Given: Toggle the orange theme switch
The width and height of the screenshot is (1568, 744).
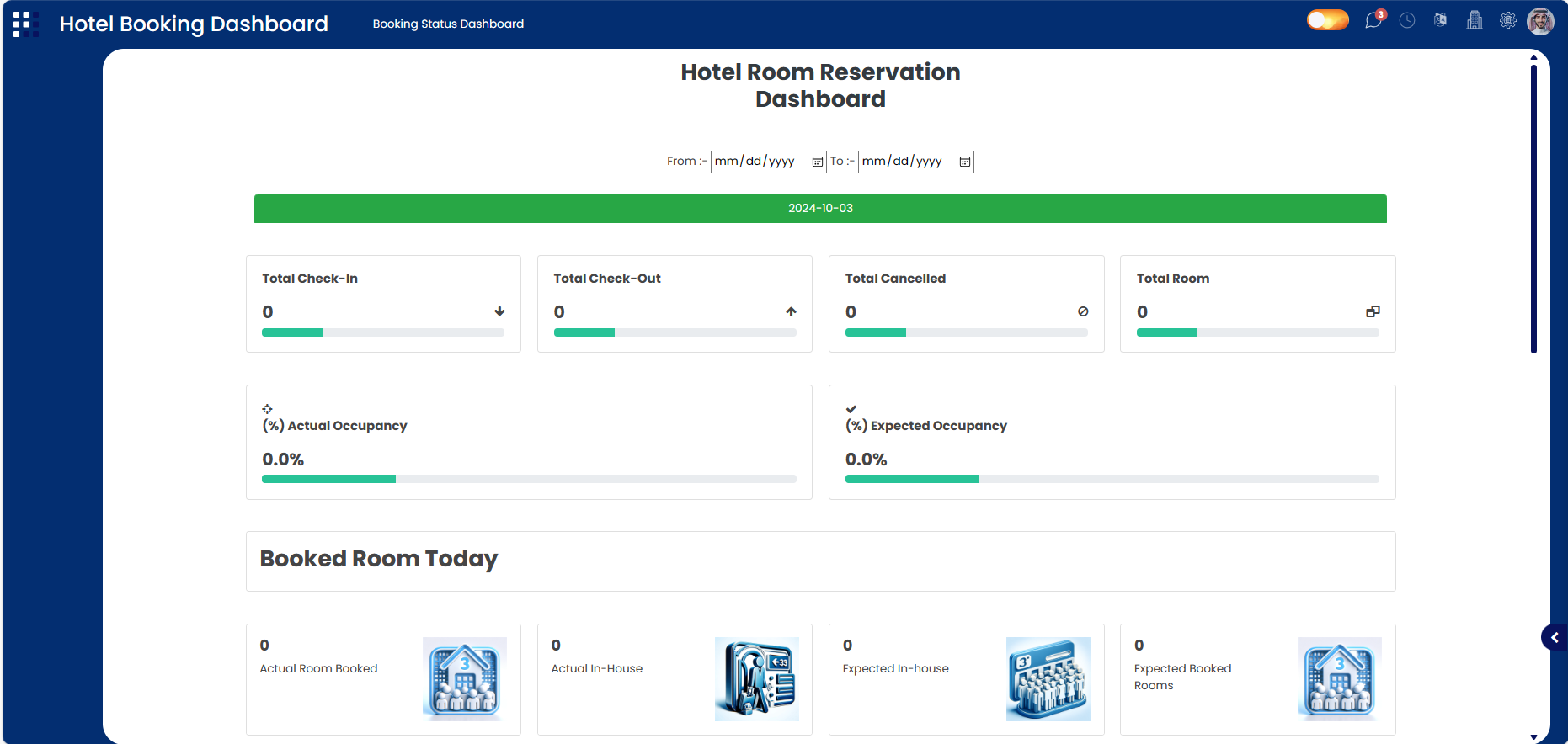Looking at the screenshot, I should click(1327, 20).
